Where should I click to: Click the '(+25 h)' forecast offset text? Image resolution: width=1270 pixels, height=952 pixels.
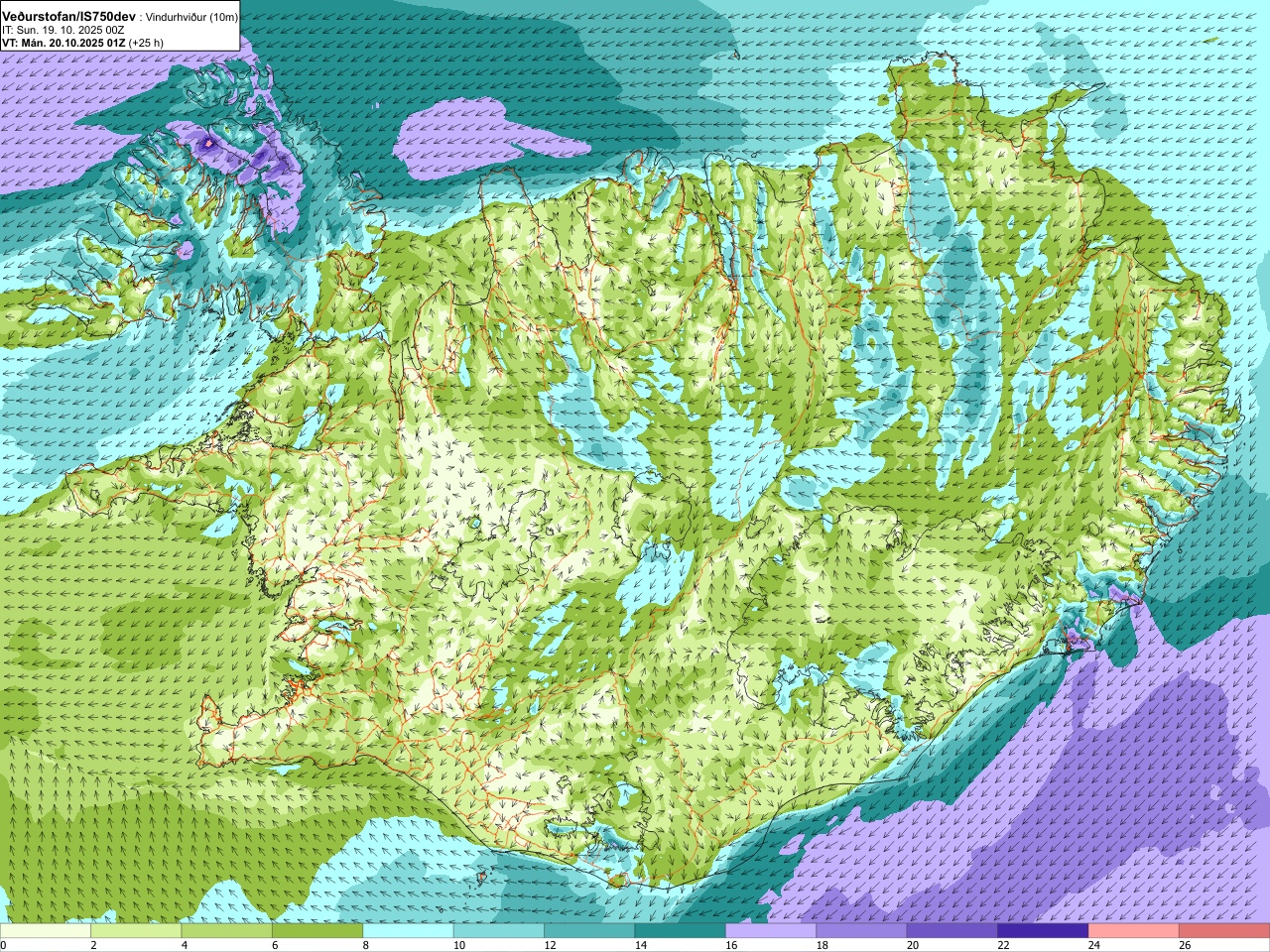pyautogui.click(x=146, y=43)
